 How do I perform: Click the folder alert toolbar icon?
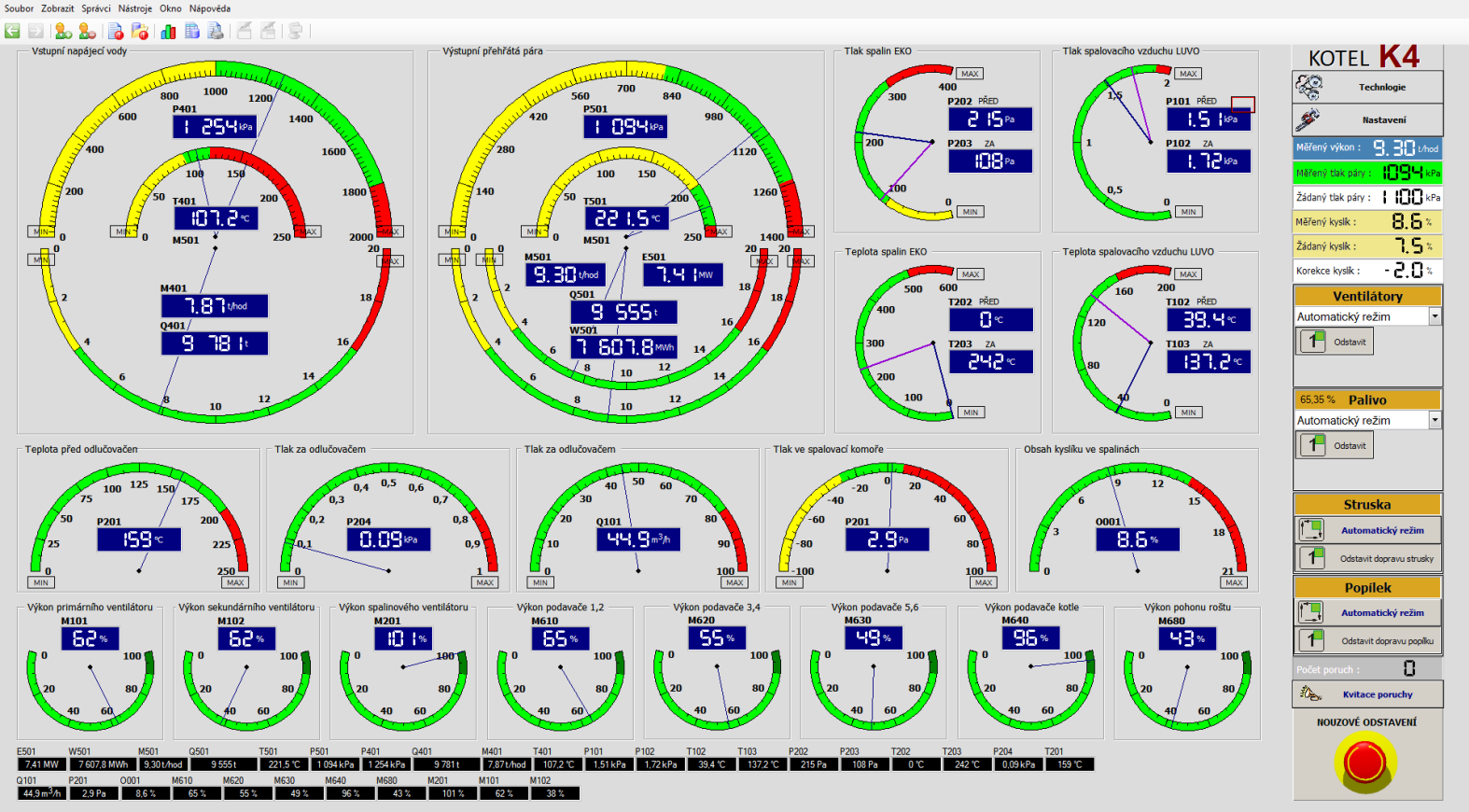pyautogui.click(x=140, y=31)
